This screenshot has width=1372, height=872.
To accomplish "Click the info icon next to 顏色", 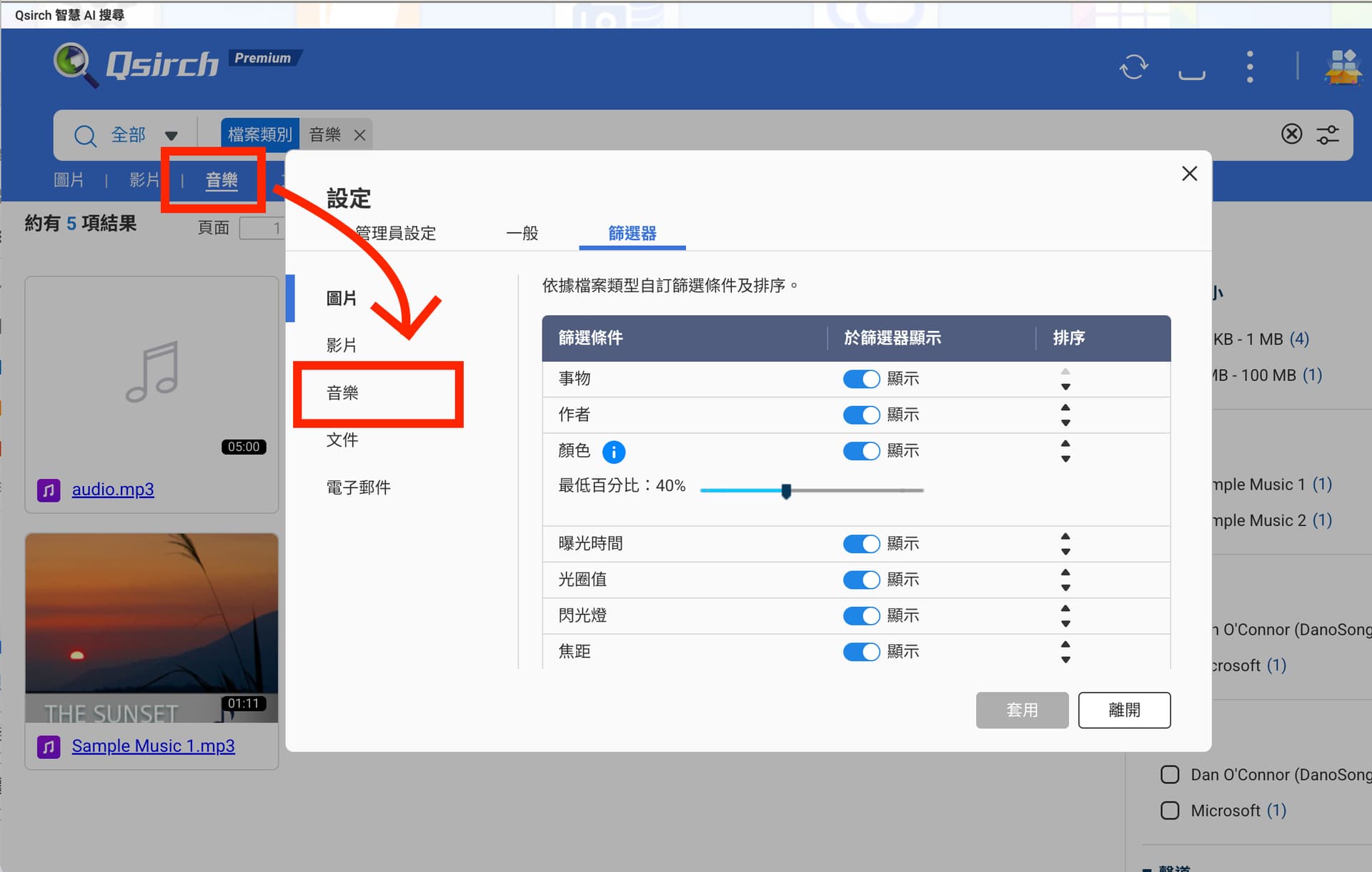I will tap(613, 452).
